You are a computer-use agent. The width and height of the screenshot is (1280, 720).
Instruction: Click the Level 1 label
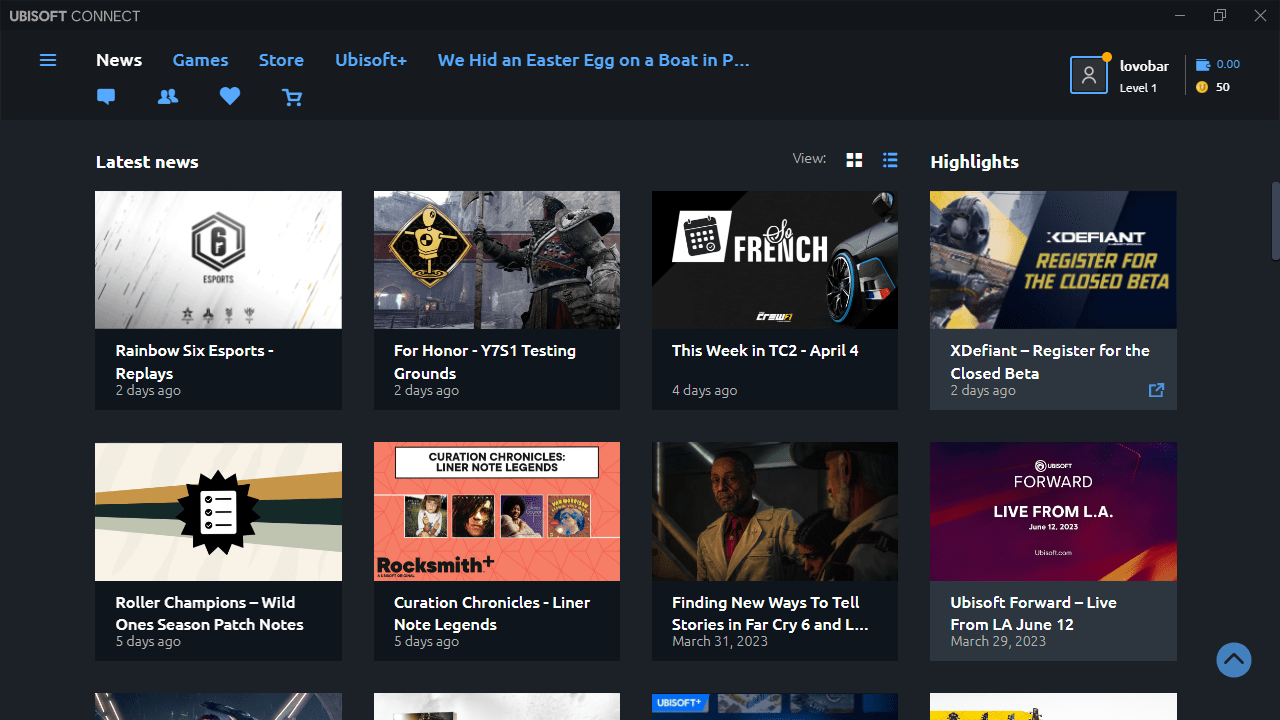(x=1138, y=88)
